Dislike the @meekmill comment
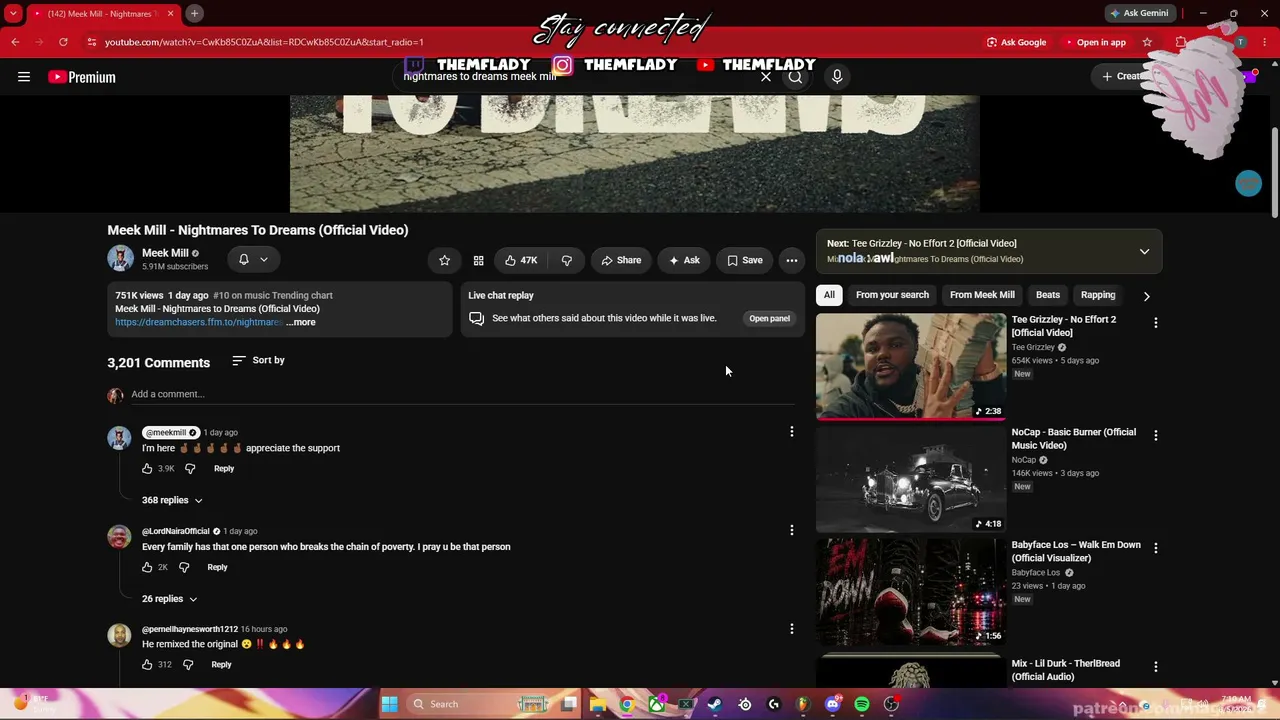This screenshot has width=1280, height=720. pos(190,468)
